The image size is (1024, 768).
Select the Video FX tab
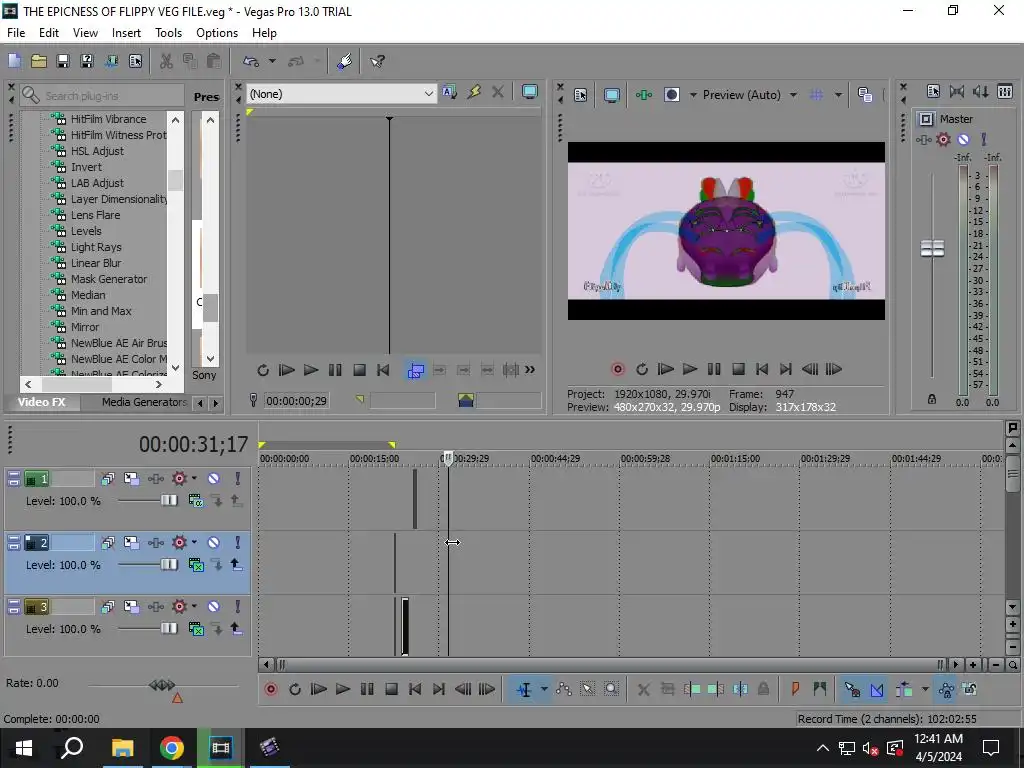(x=42, y=402)
